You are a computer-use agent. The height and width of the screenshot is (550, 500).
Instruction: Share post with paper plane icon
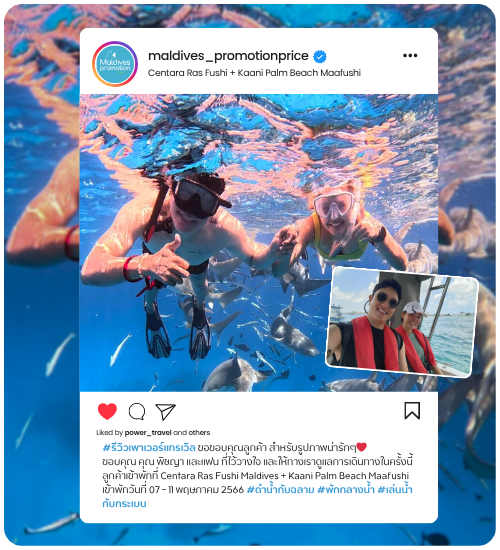point(165,411)
